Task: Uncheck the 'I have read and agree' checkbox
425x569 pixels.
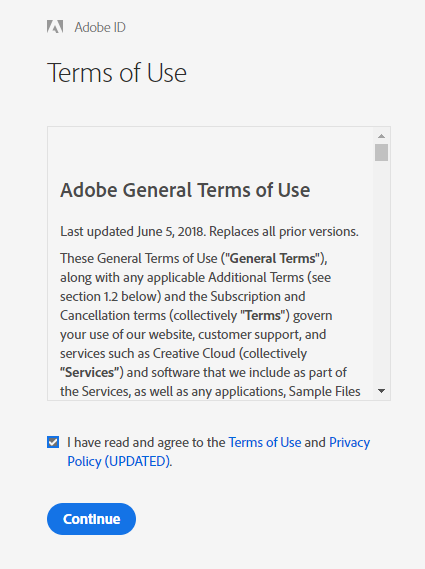Action: click(53, 442)
